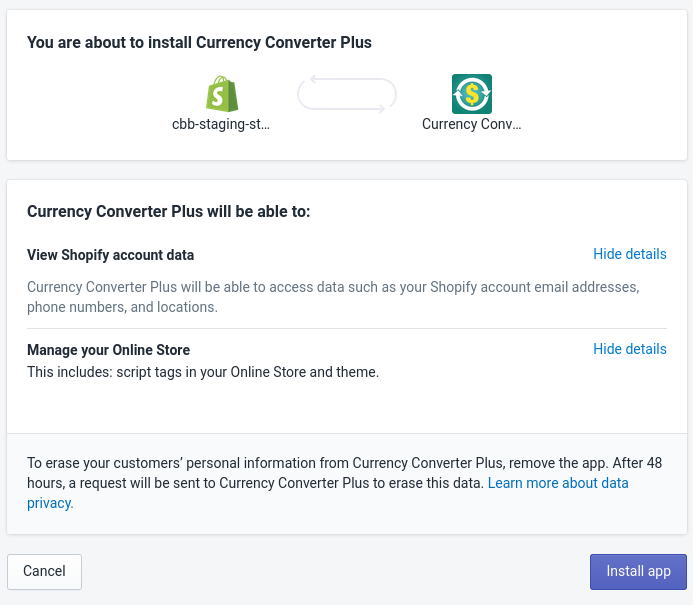Click the 'This includes: script tags' text
Screen dimensions: 693x605
coord(203,372)
